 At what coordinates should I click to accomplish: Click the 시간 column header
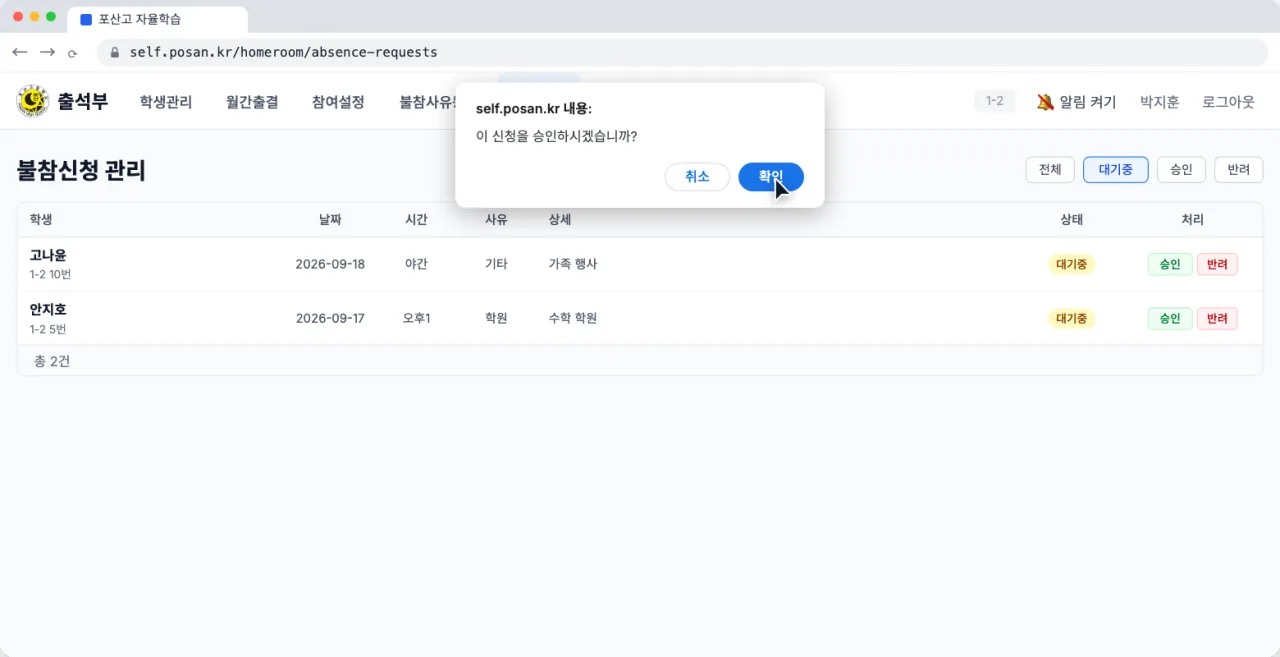pos(416,220)
